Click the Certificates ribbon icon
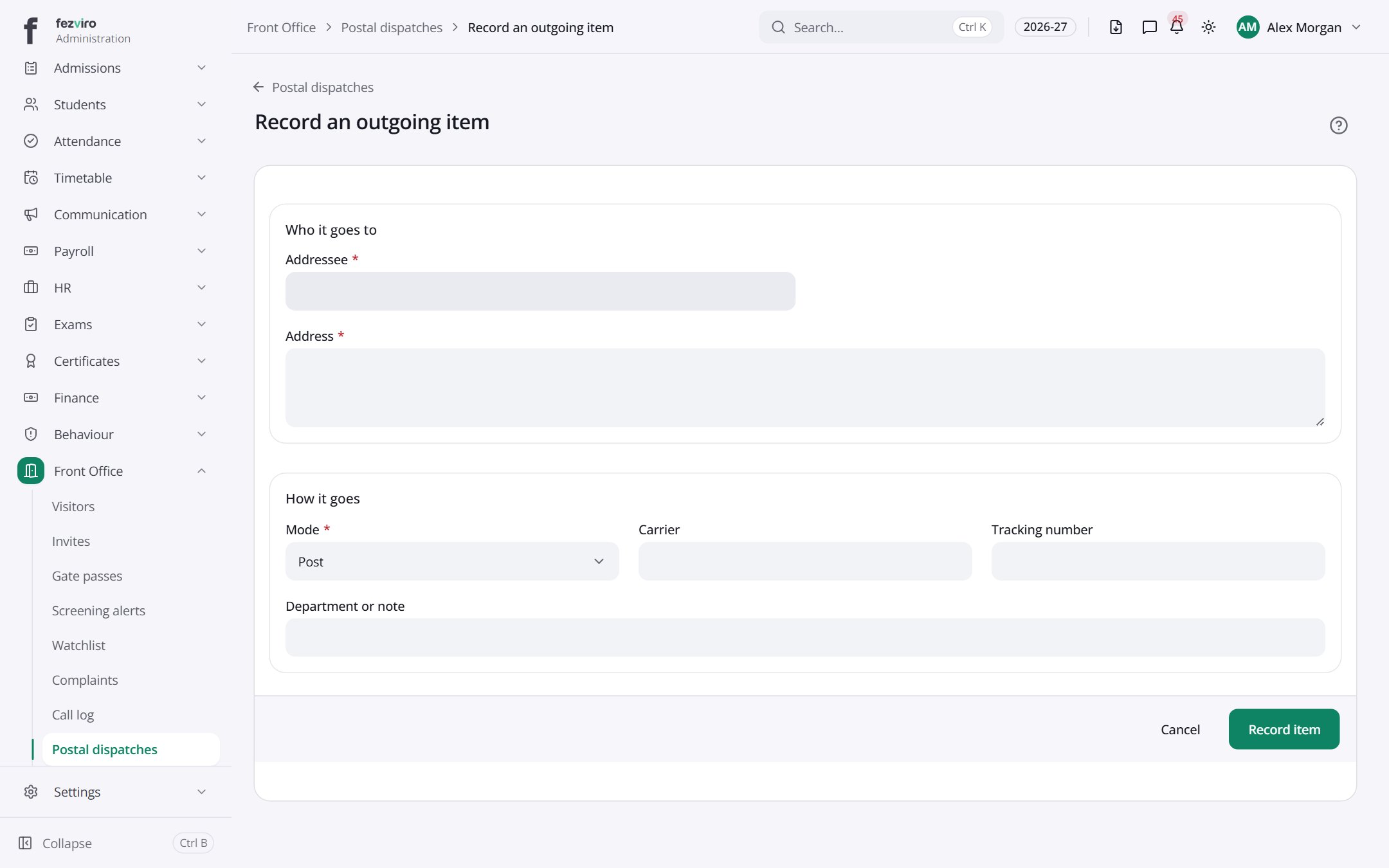The image size is (1389, 868). point(31,361)
